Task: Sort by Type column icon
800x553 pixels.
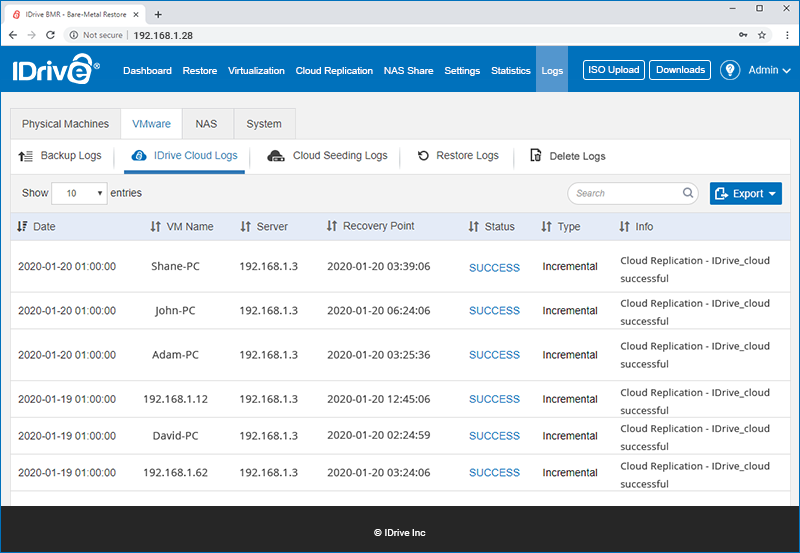Action: [x=546, y=227]
